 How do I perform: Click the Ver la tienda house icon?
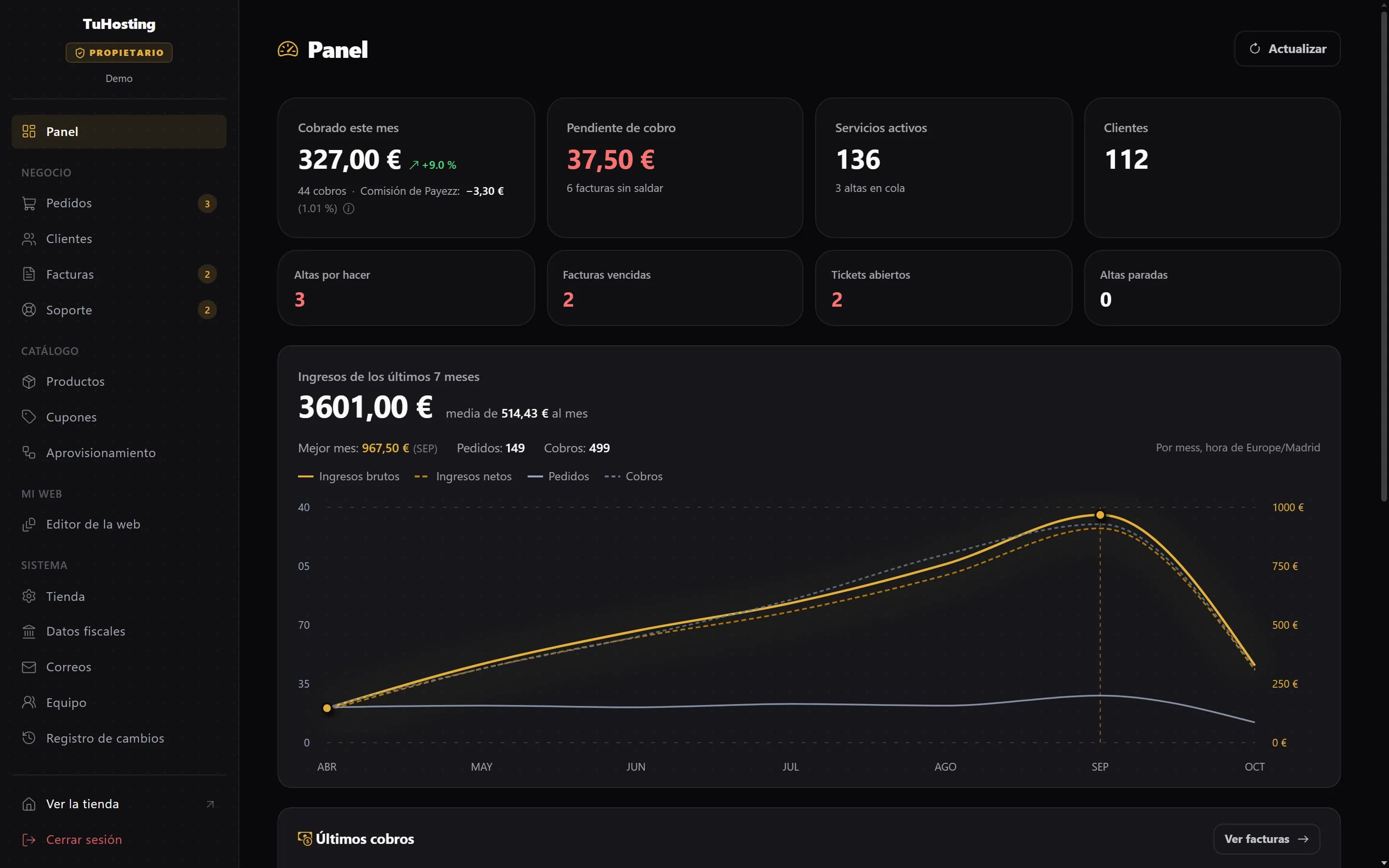pyautogui.click(x=29, y=804)
